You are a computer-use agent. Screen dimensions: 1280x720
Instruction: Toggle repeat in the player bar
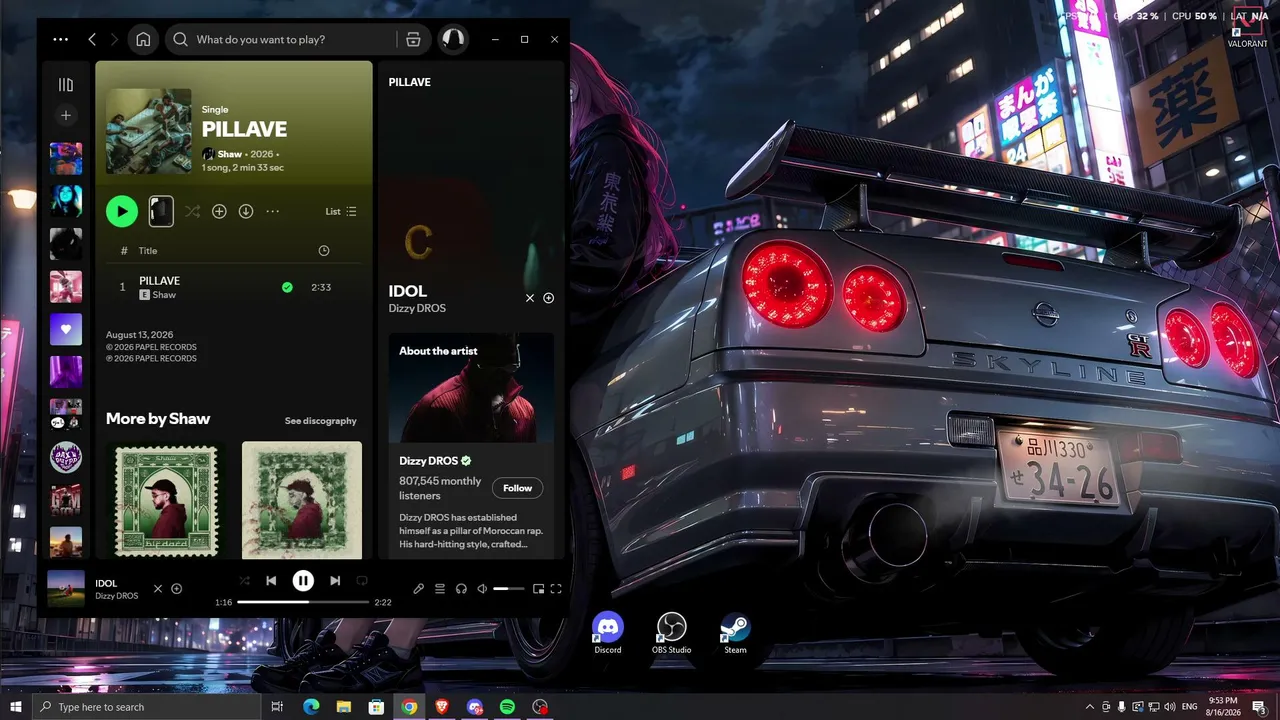[x=362, y=580]
